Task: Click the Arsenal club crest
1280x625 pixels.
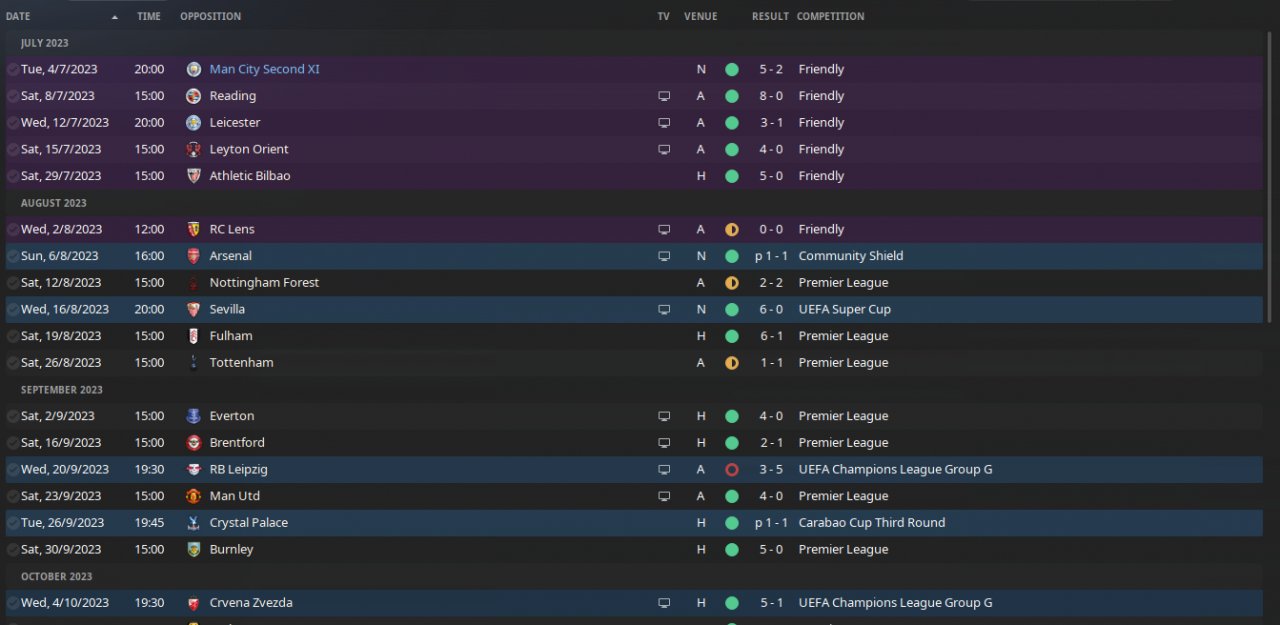Action: (x=194, y=256)
